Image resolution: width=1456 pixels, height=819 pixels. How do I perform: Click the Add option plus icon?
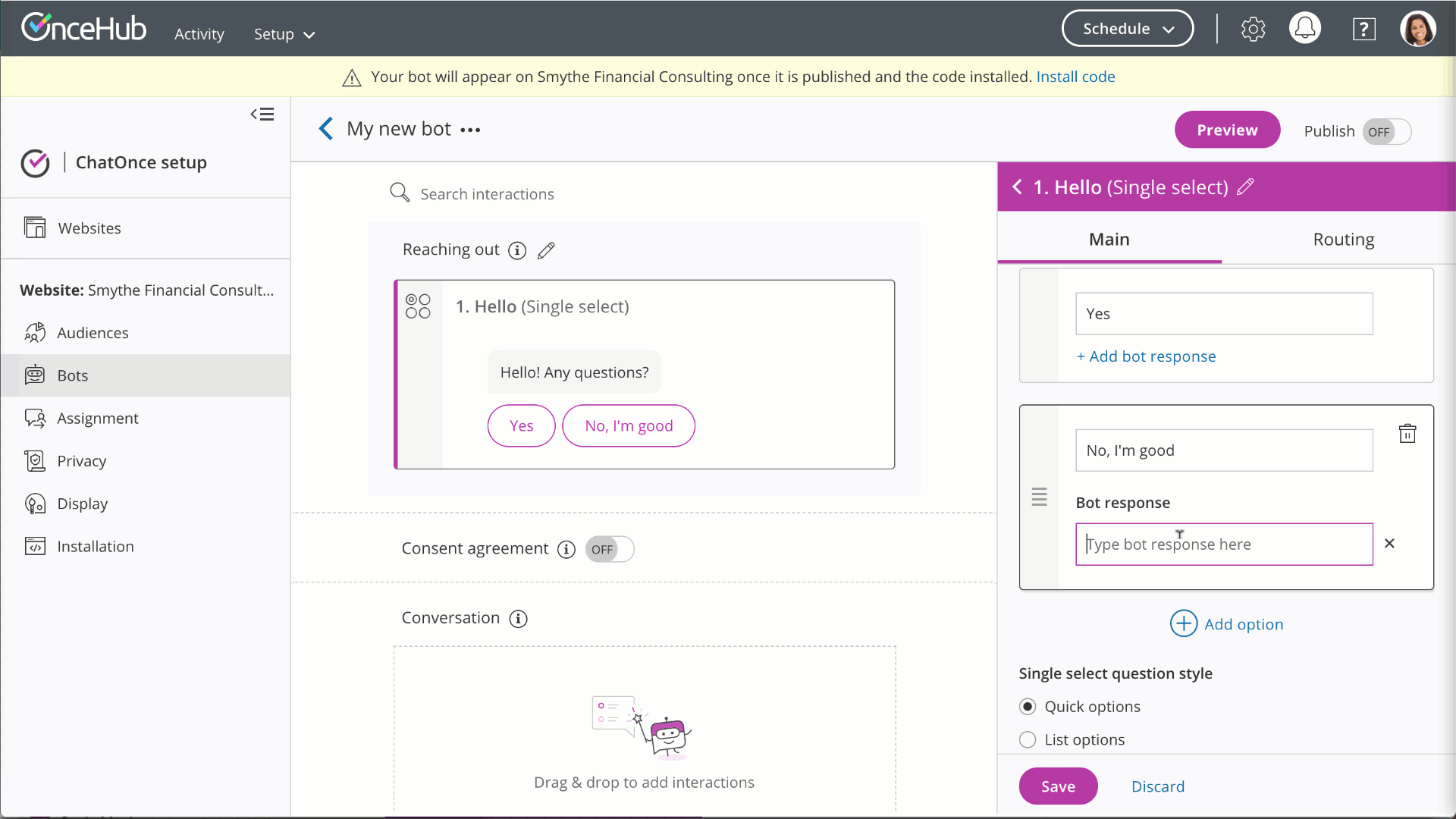pos(1183,624)
